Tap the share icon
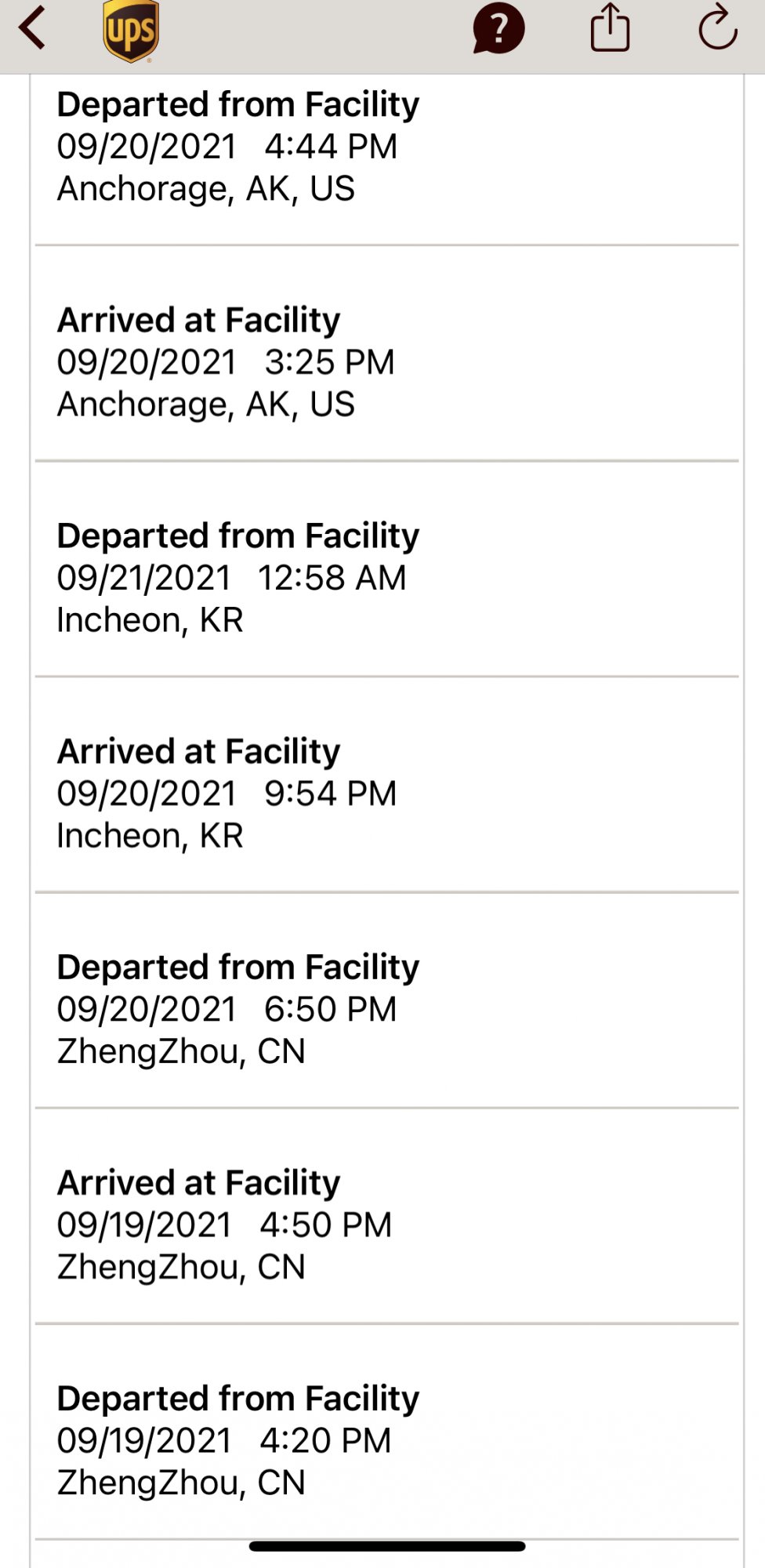This screenshot has width=765, height=1568. pos(610,28)
